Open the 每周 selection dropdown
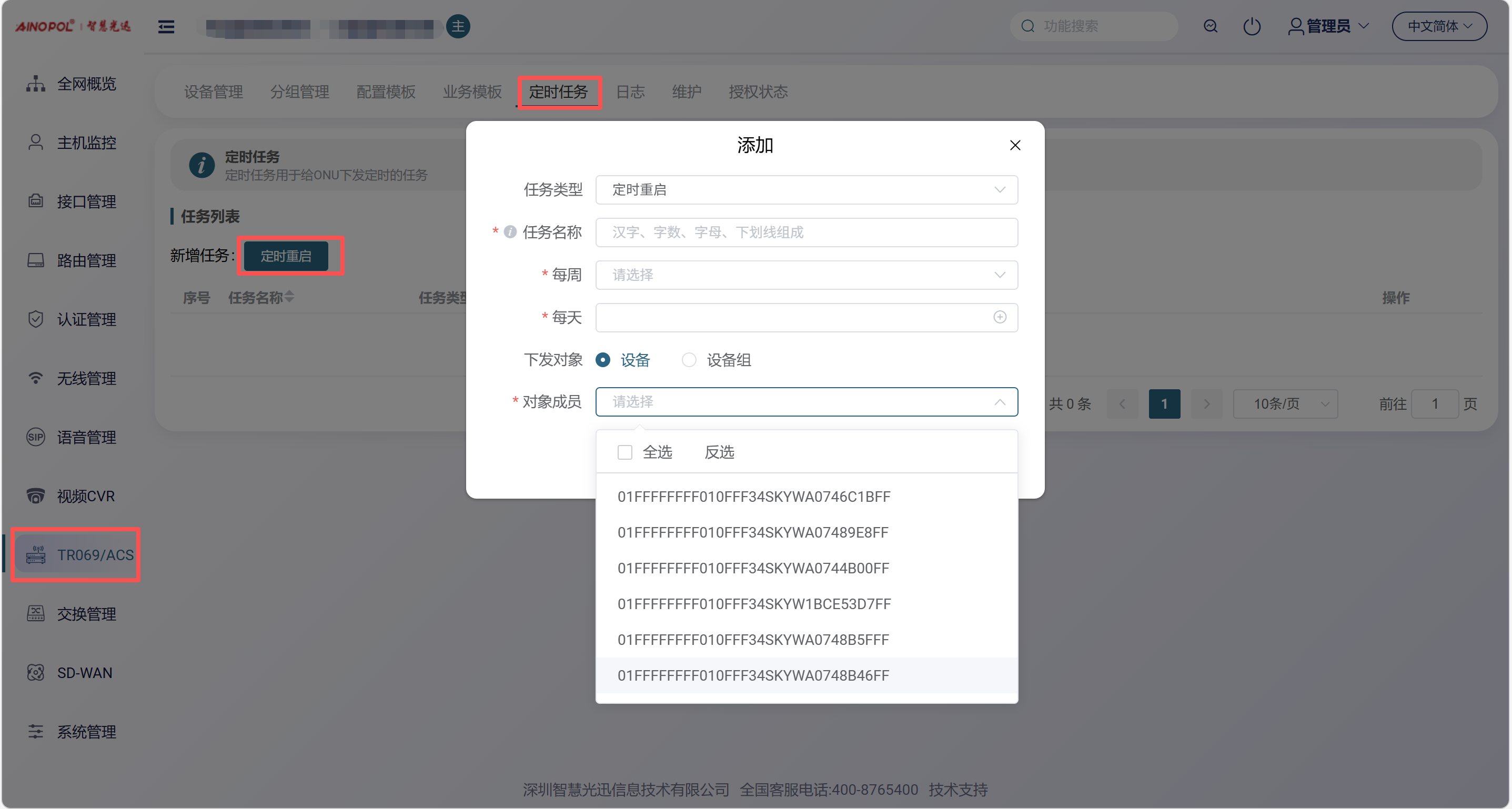This screenshot has height=809, width=1512. pyautogui.click(x=806, y=275)
